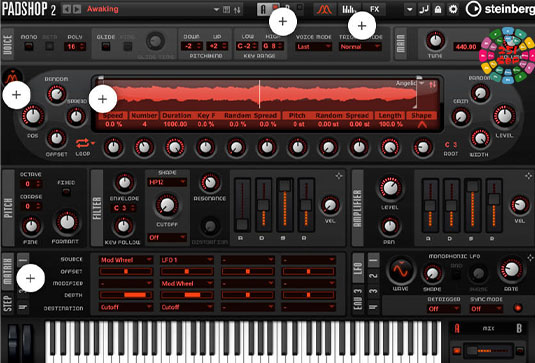
Task: Expand the filter envelope editor icon
Action: [339, 176]
